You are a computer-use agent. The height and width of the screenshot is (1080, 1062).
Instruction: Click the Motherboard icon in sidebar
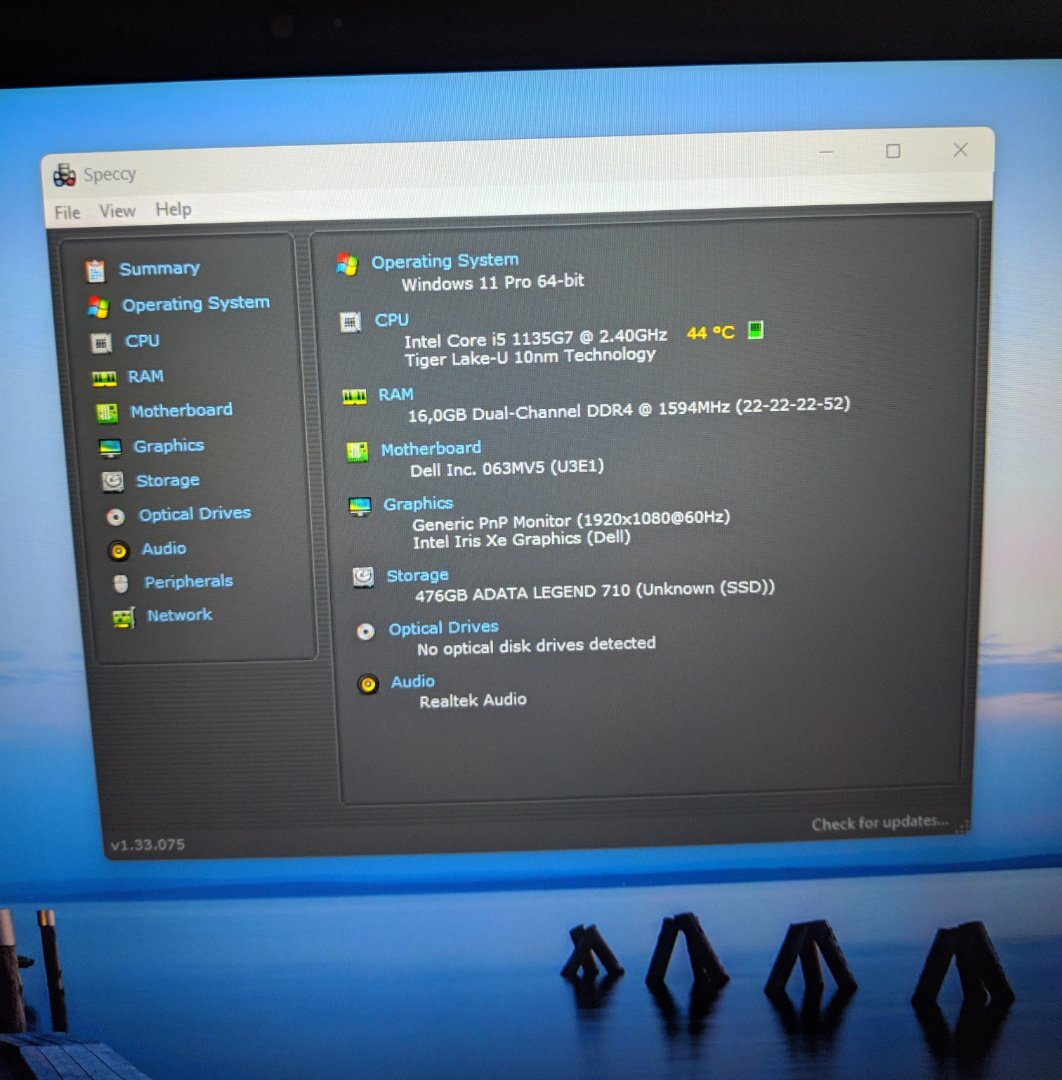[107, 413]
